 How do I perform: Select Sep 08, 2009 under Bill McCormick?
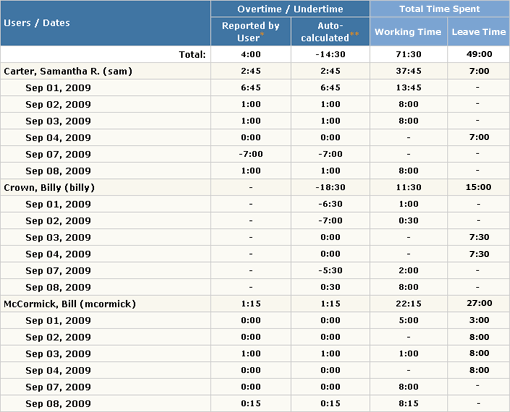(x=58, y=404)
